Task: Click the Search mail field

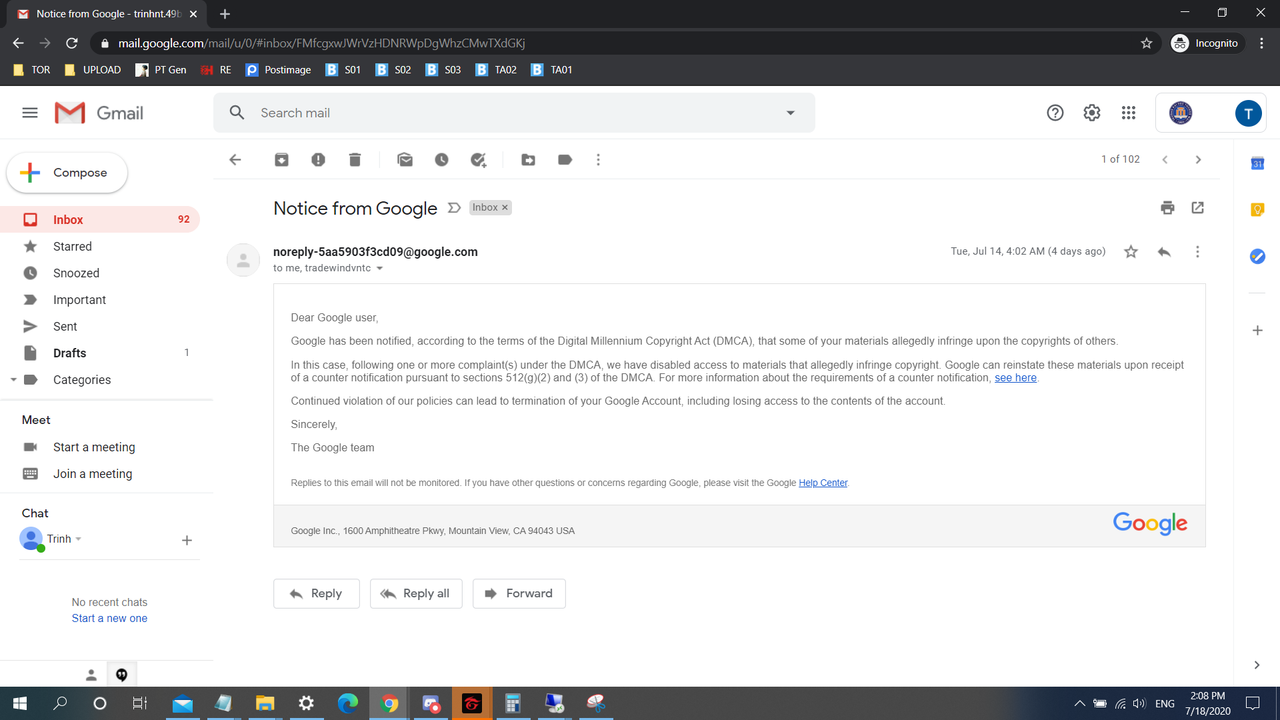Action: (515, 113)
